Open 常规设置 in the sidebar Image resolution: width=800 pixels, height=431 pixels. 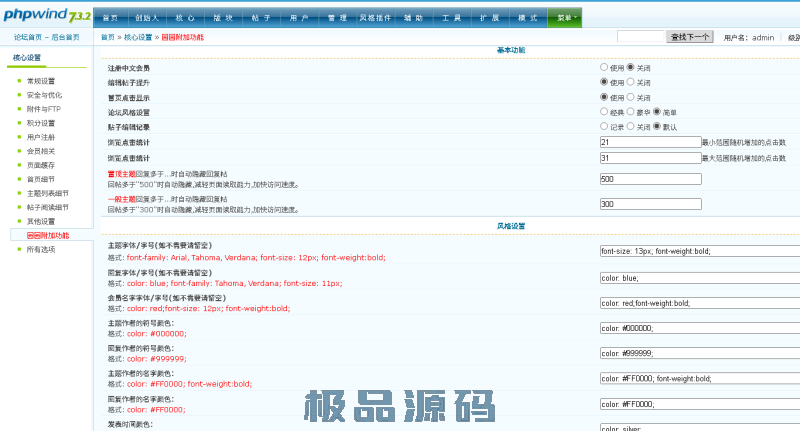tap(41, 81)
